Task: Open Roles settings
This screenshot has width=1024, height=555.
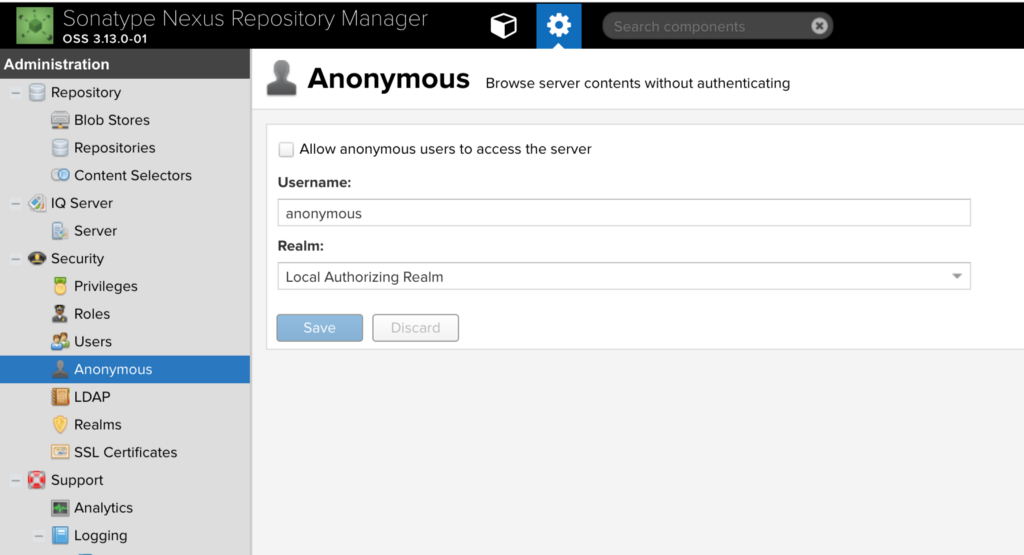Action: click(91, 313)
